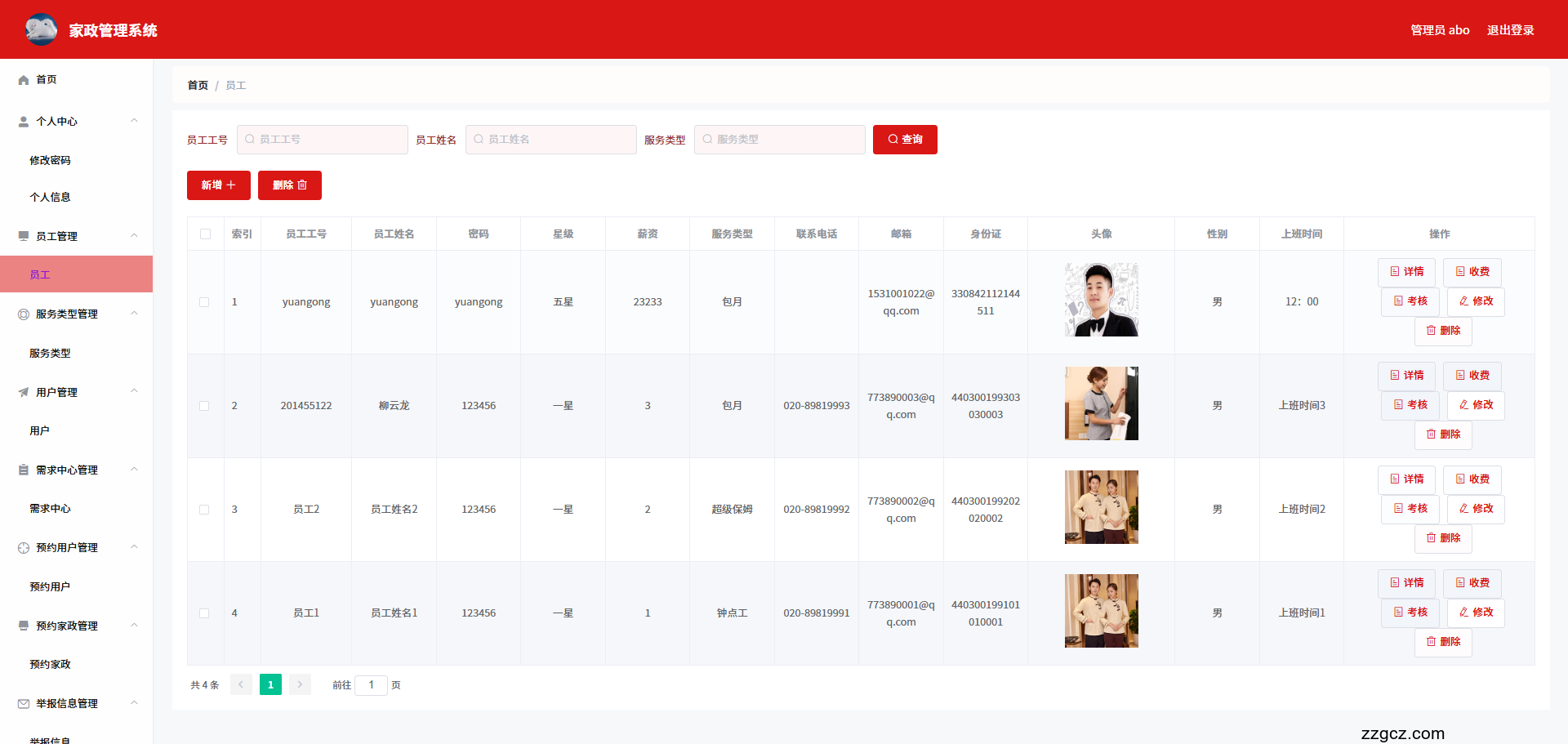The image size is (1568, 744).
Task: Click the 删除 trash button above table
Action: click(289, 185)
